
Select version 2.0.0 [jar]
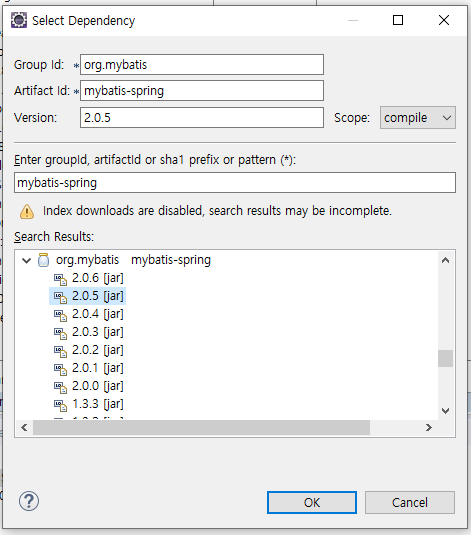coord(98,387)
